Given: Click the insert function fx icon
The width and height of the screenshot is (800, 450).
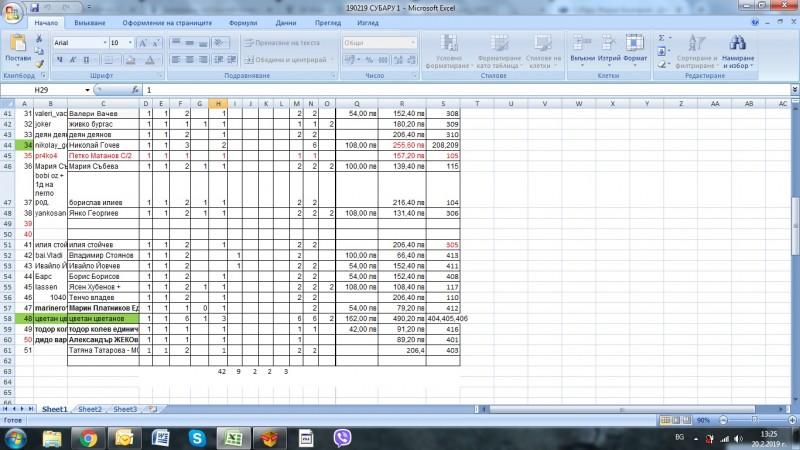Looking at the screenshot, I should pyautogui.click(x=135, y=90).
